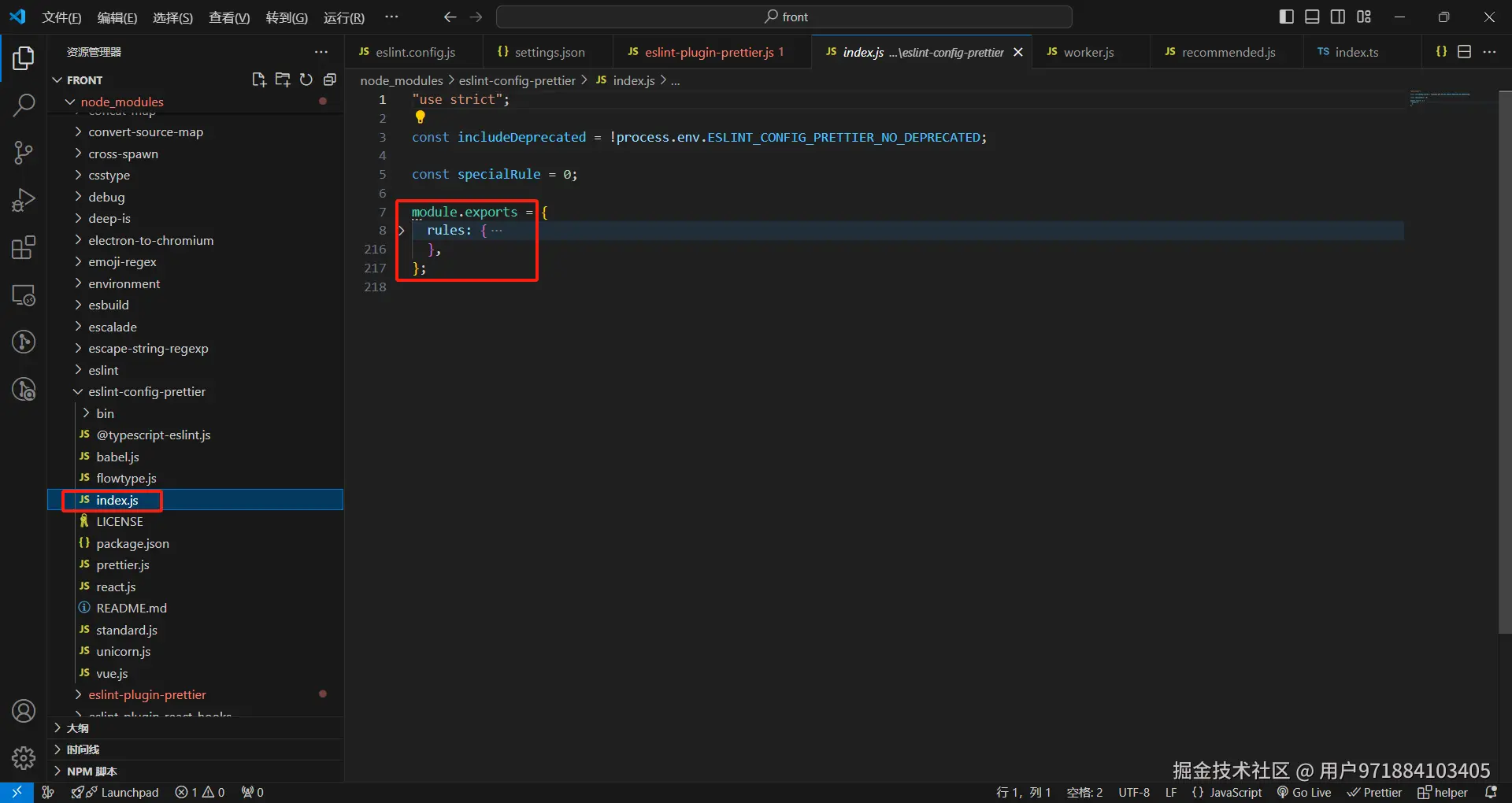
Task: Close the active index.js tab
Action: (x=1018, y=52)
